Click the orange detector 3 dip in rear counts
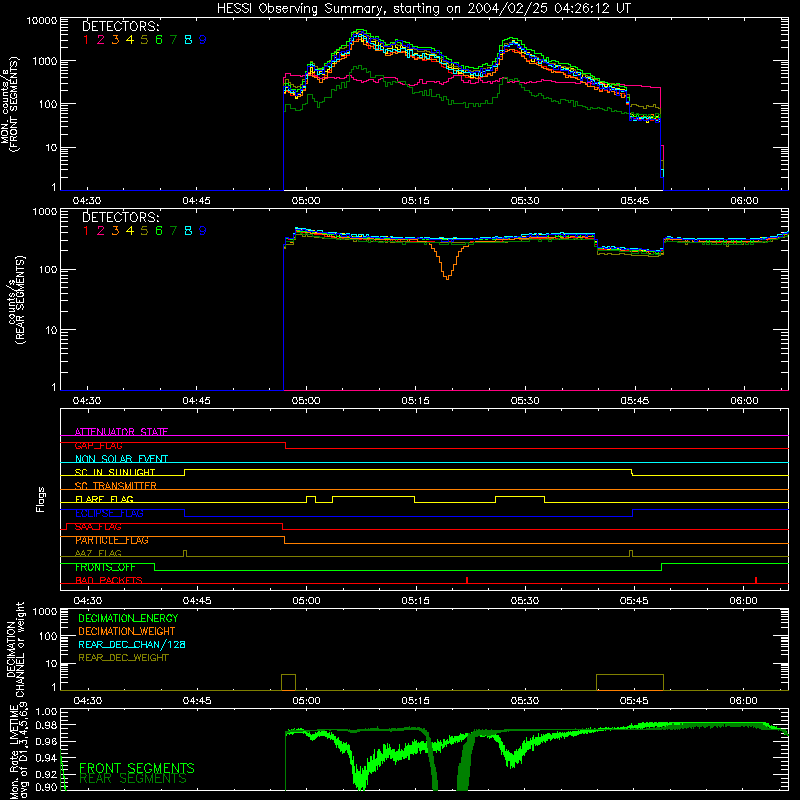The image size is (800, 800). [447, 263]
